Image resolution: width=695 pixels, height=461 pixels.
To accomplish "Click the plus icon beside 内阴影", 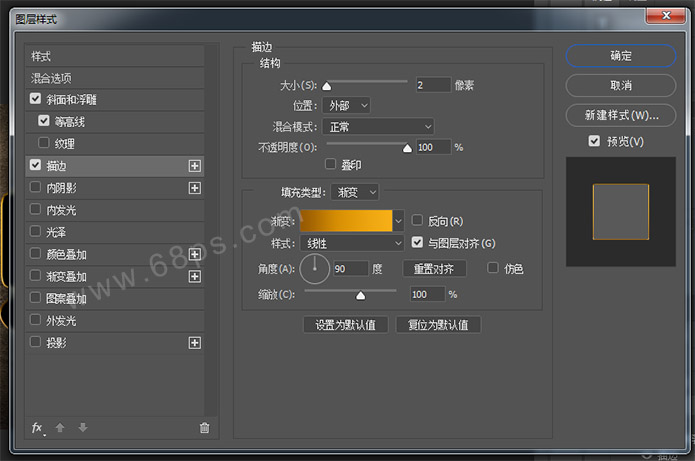I will pyautogui.click(x=195, y=188).
